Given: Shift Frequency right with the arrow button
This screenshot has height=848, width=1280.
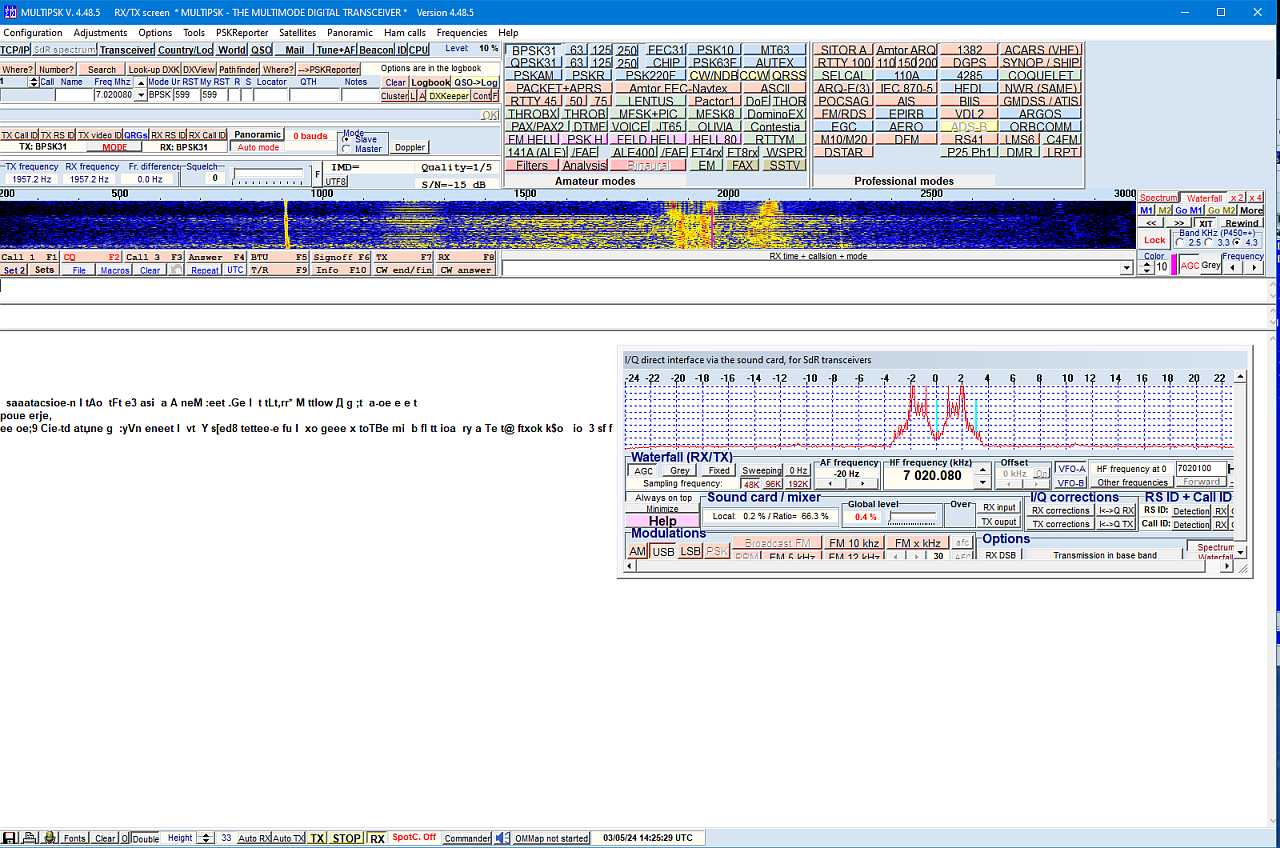Looking at the screenshot, I should (x=1254, y=269).
